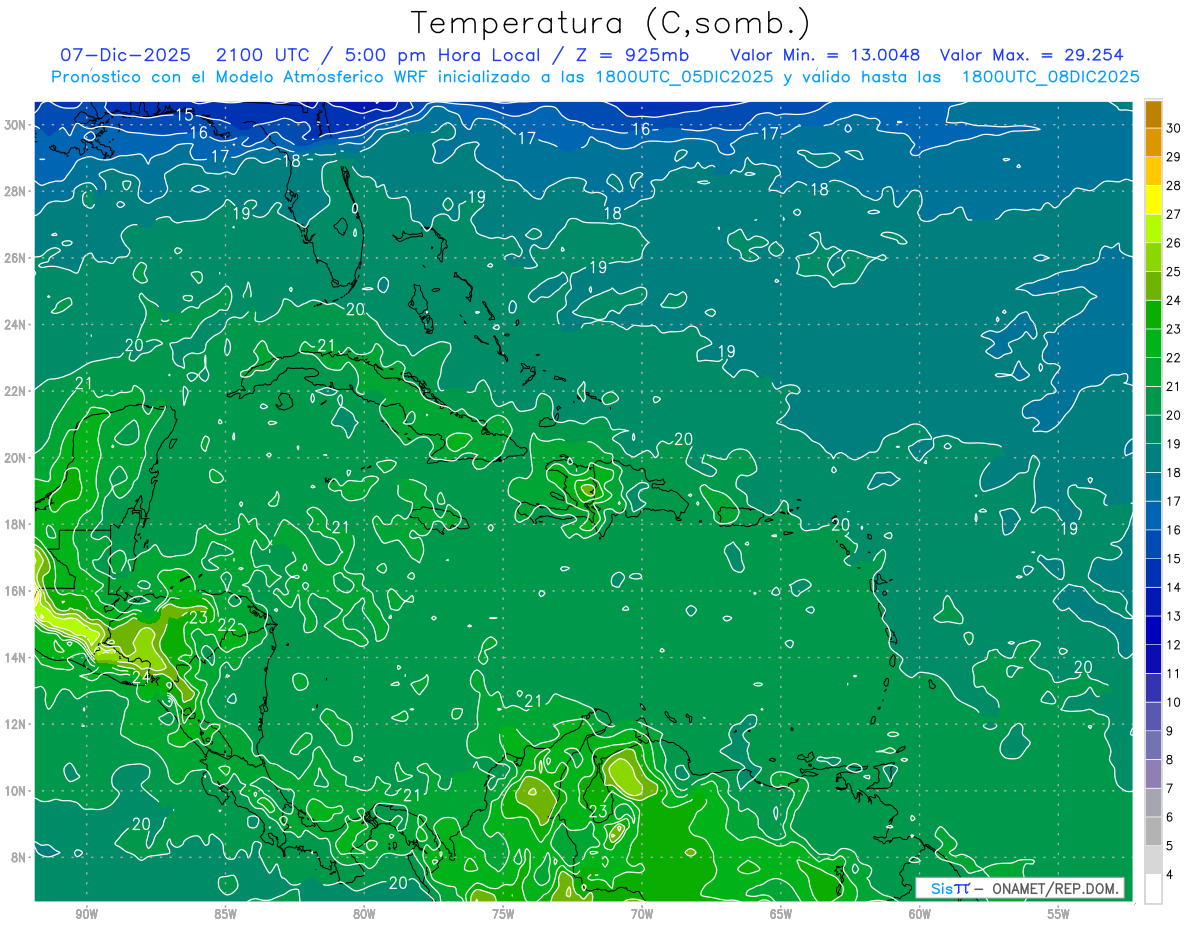This screenshot has height=927, width=1200.
Task: Click the "15" contour label on the map
Action: click(184, 115)
